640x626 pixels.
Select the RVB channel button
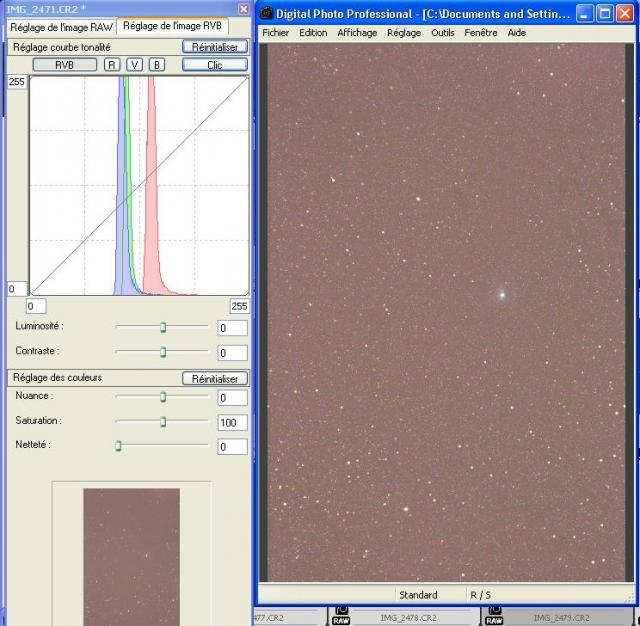(x=64, y=65)
